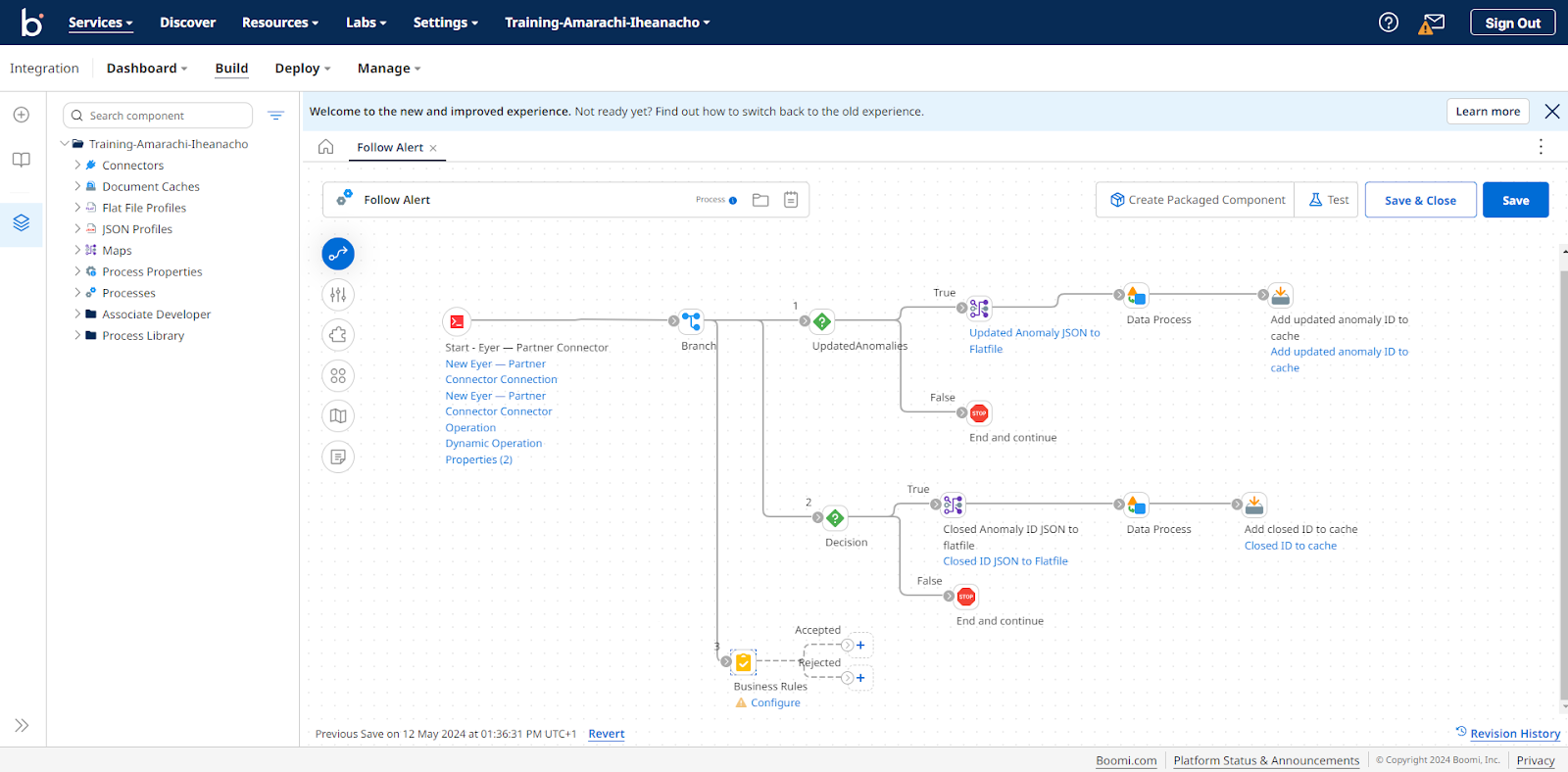1568x772 pixels.
Task: Add shape on the Accepted path plus
Action: click(x=860, y=645)
